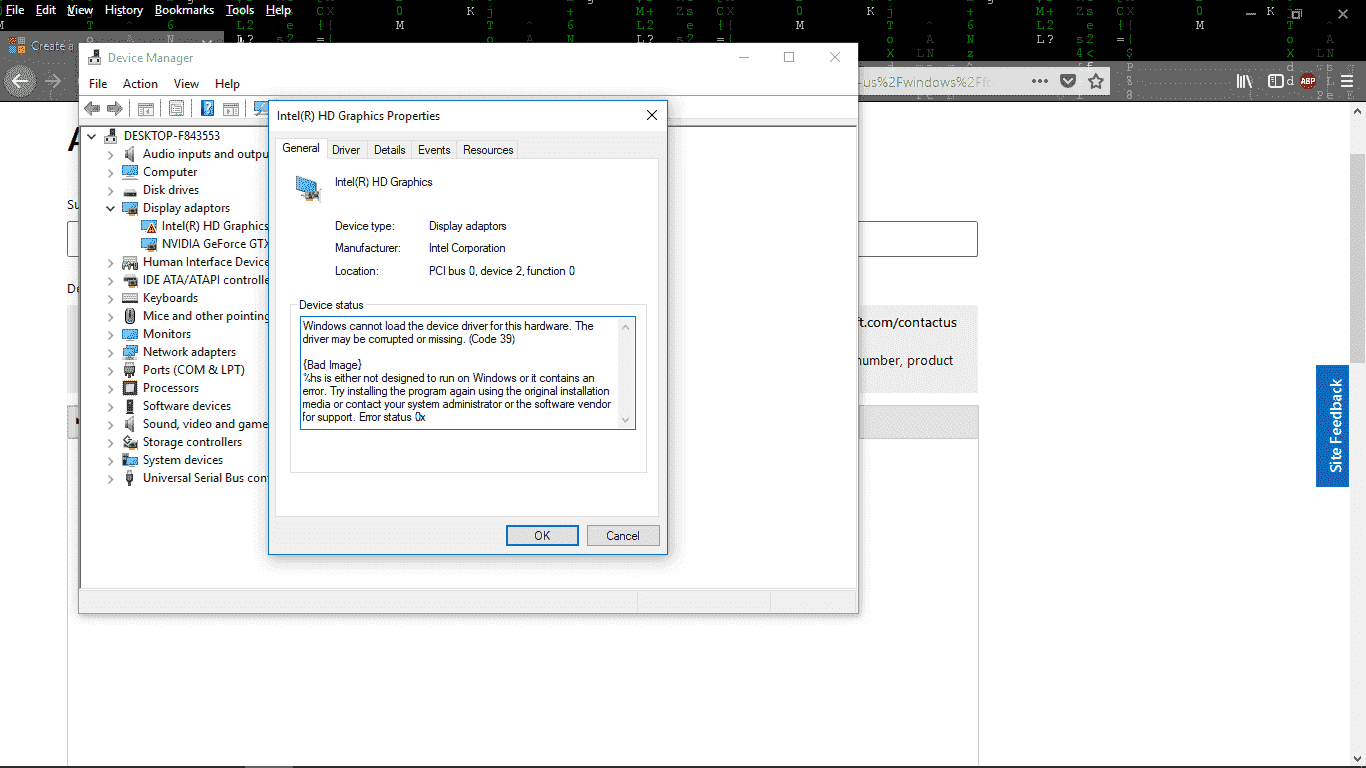Switch to the Details tab
This screenshot has width=1366, height=768.
pyautogui.click(x=389, y=150)
